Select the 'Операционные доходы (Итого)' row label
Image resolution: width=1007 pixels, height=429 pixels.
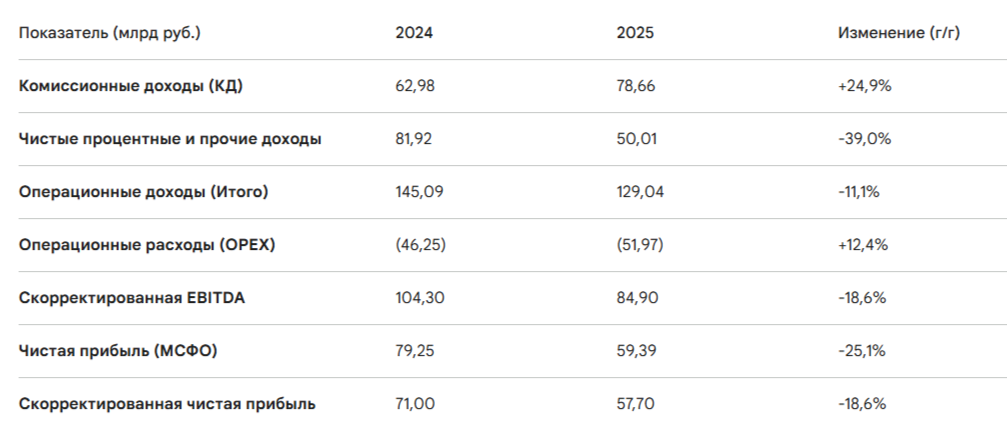(143, 192)
